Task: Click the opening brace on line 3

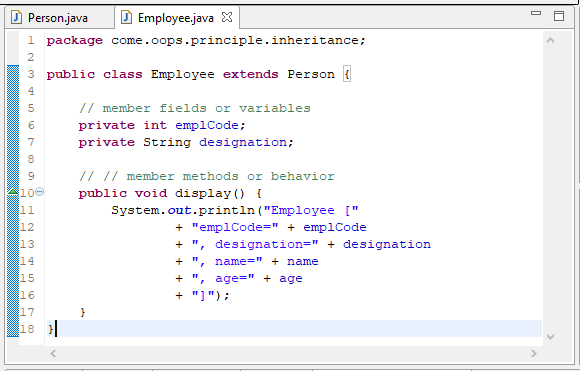Action: (347, 74)
